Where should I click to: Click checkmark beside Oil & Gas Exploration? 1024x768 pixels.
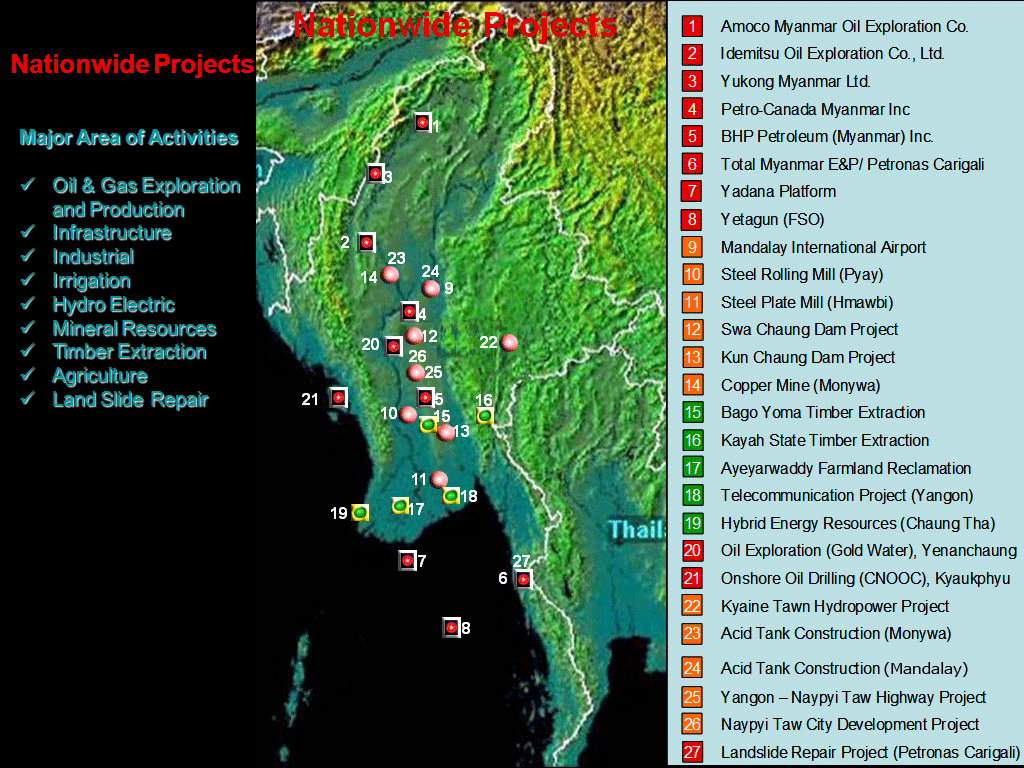coord(29,186)
